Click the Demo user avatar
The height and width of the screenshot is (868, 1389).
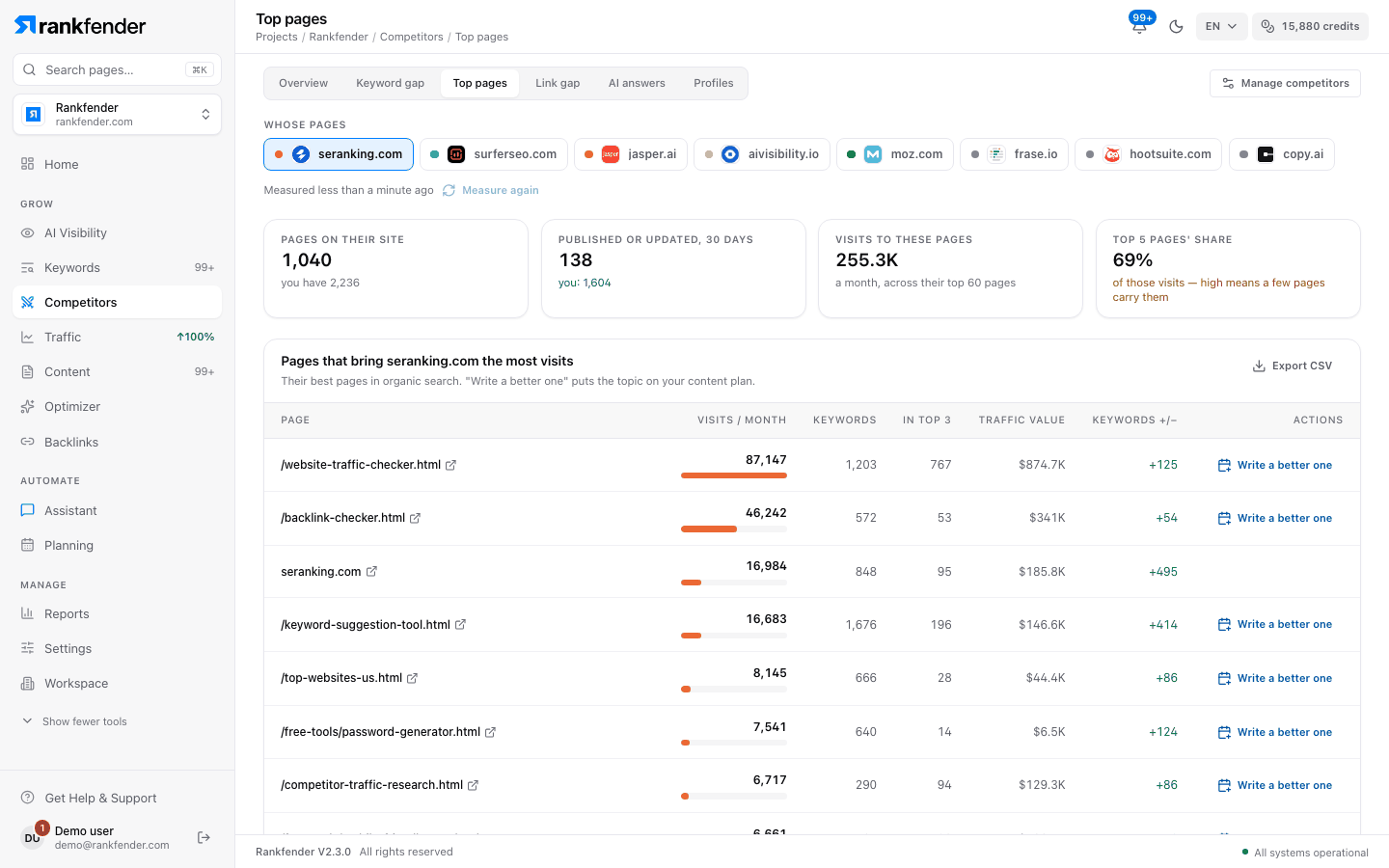pos(32,837)
